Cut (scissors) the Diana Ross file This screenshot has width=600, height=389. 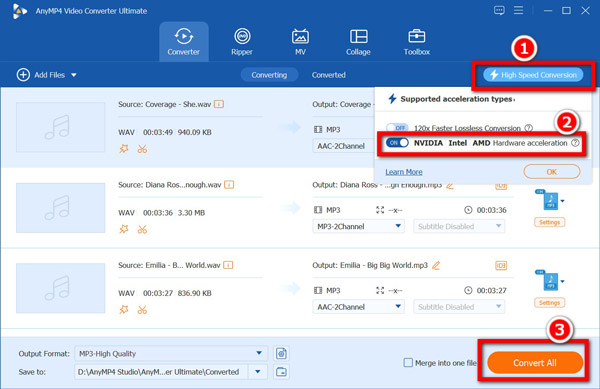[142, 229]
